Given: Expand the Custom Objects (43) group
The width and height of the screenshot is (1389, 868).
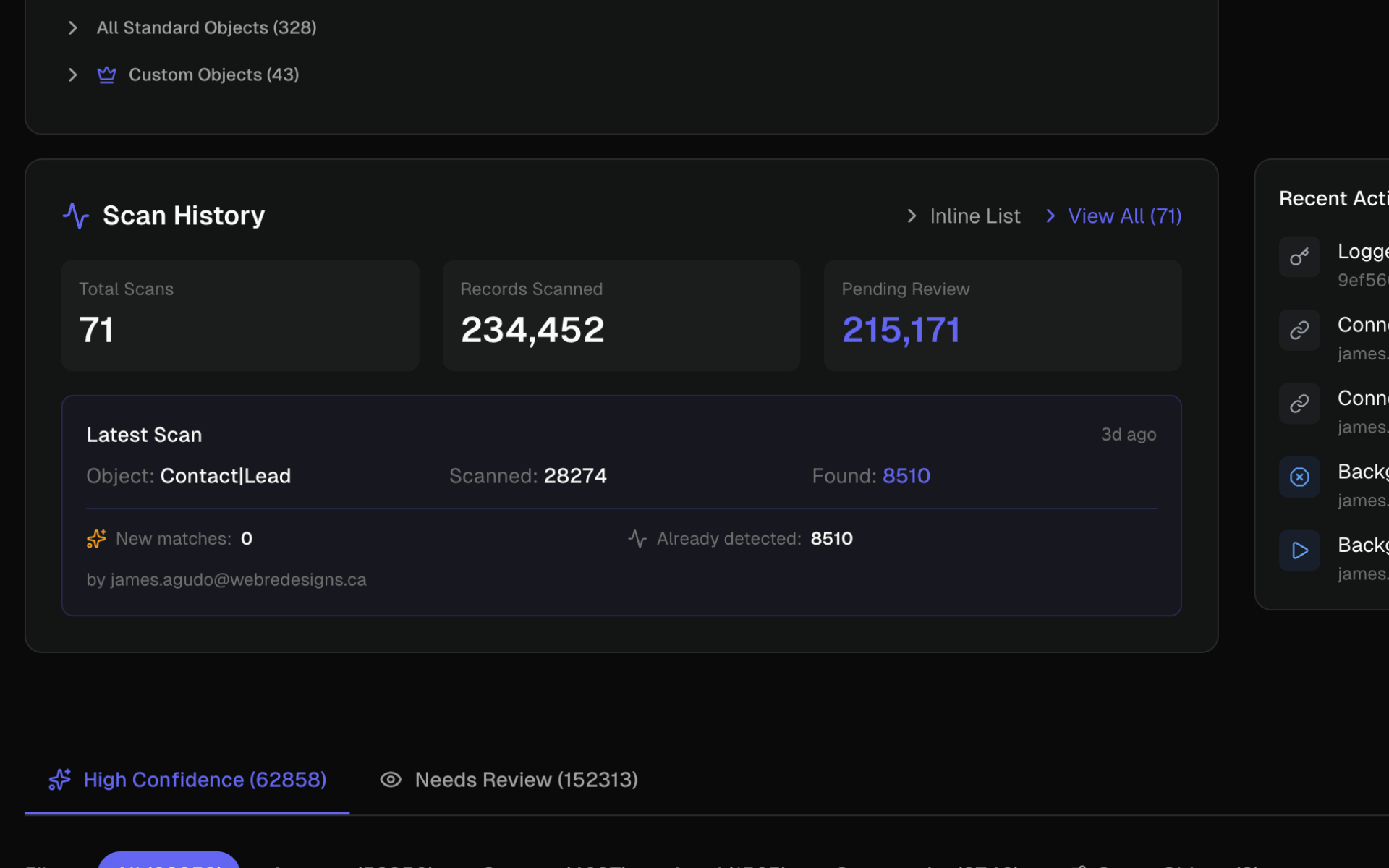Looking at the screenshot, I should pos(72,75).
